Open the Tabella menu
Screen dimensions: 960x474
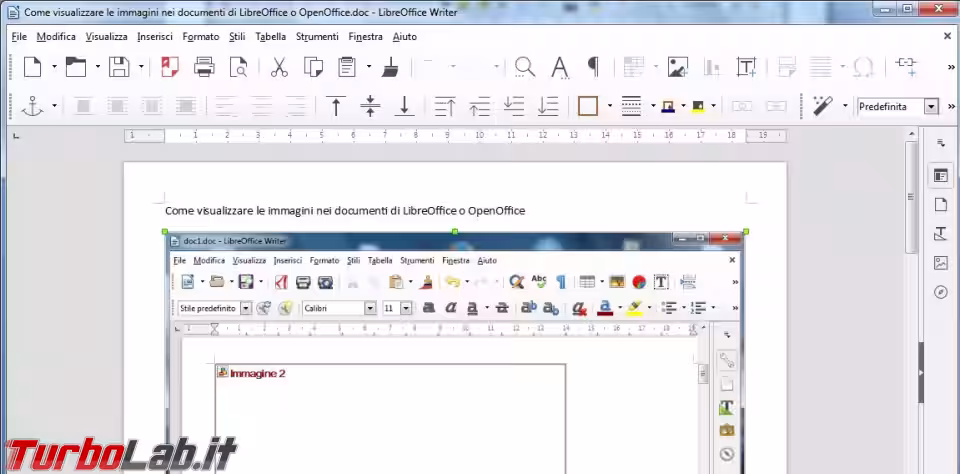pos(271,37)
